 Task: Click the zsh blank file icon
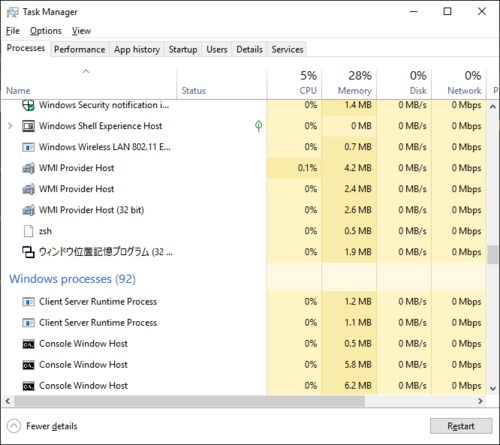pyautogui.click(x=28, y=231)
